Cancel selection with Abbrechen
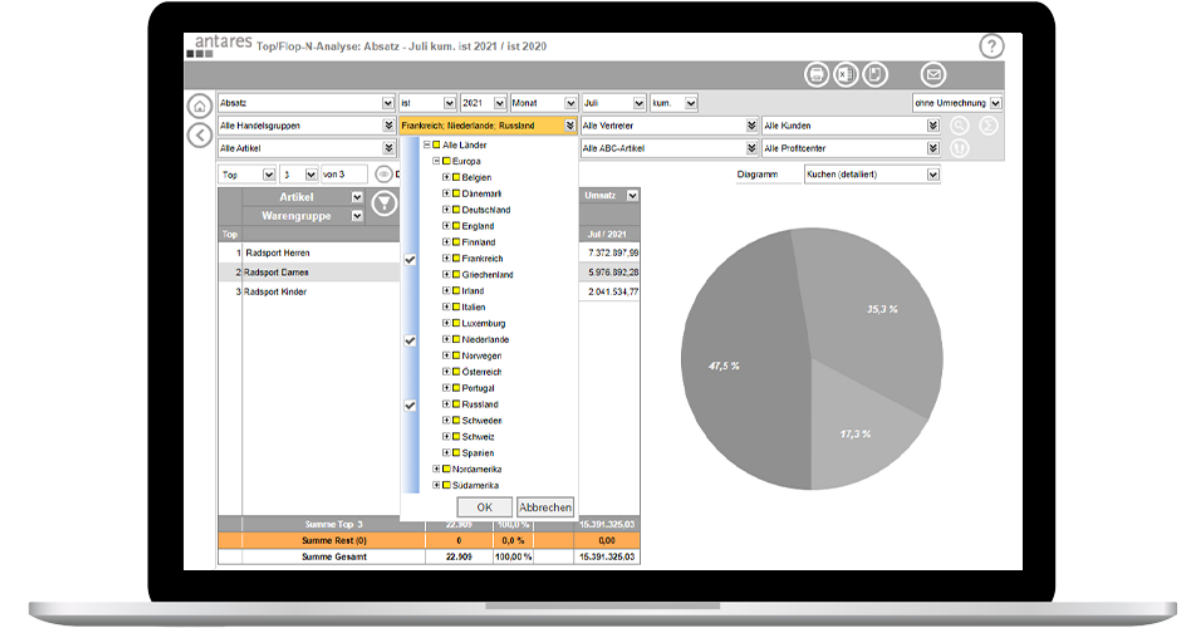Screen dimensions: 1200x628 click(545, 506)
